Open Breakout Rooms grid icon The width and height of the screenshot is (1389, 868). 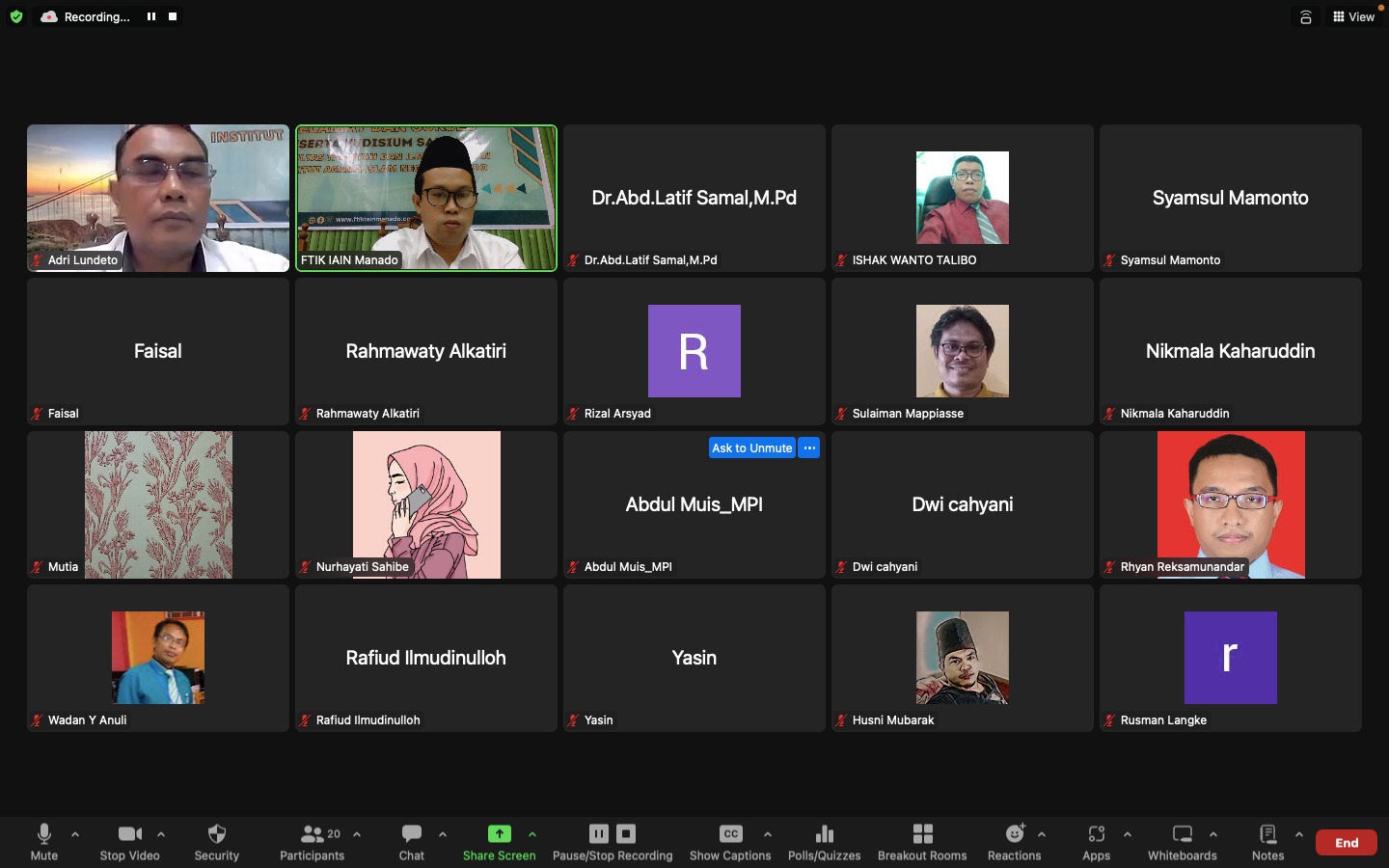click(923, 833)
